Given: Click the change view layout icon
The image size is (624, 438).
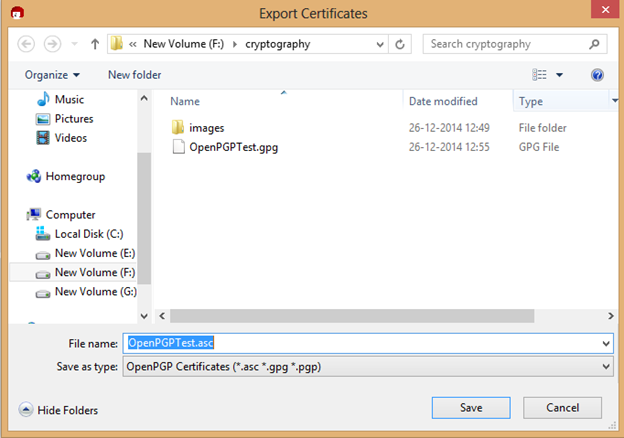Looking at the screenshot, I should tap(540, 75).
